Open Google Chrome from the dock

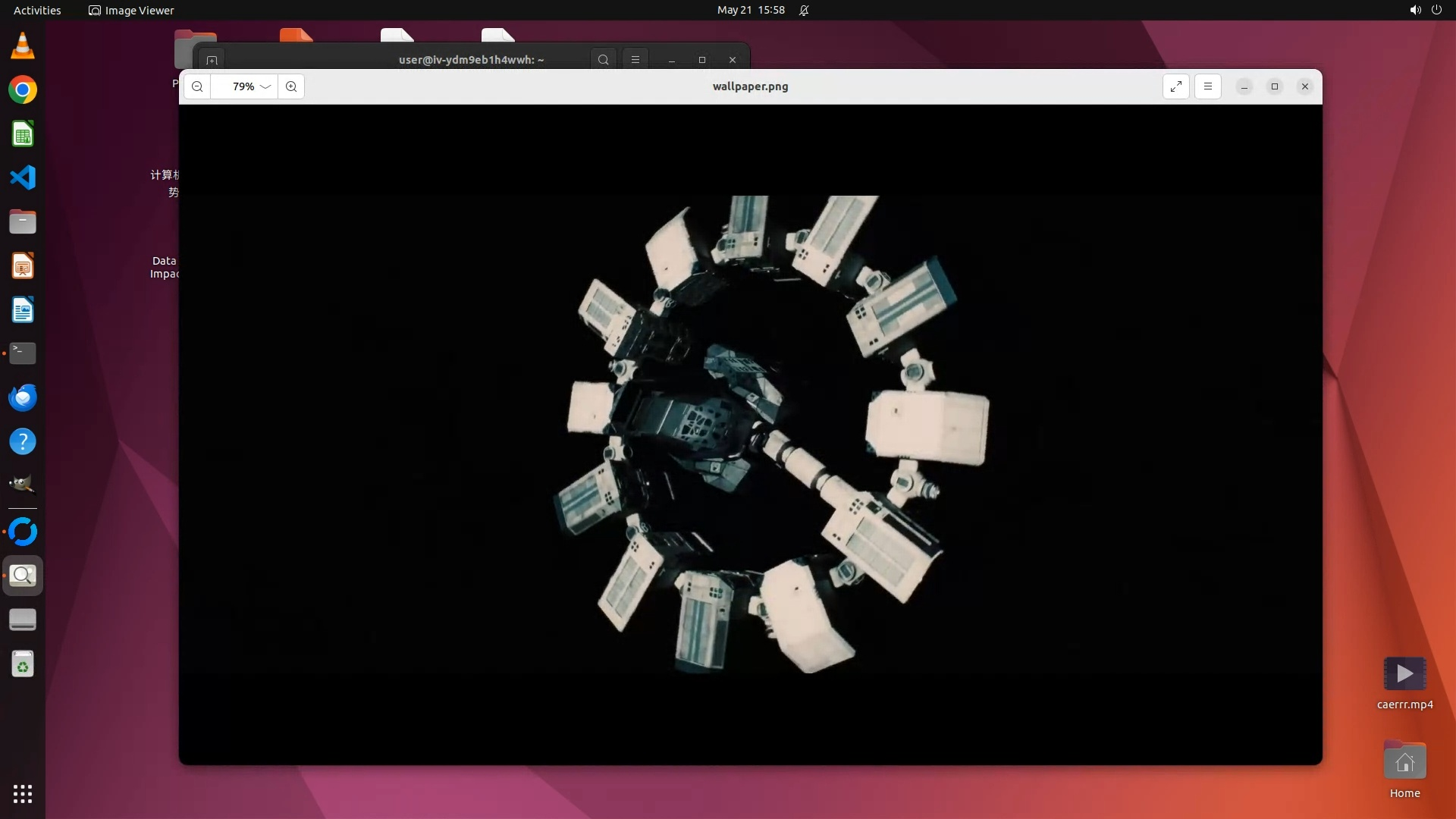click(23, 90)
